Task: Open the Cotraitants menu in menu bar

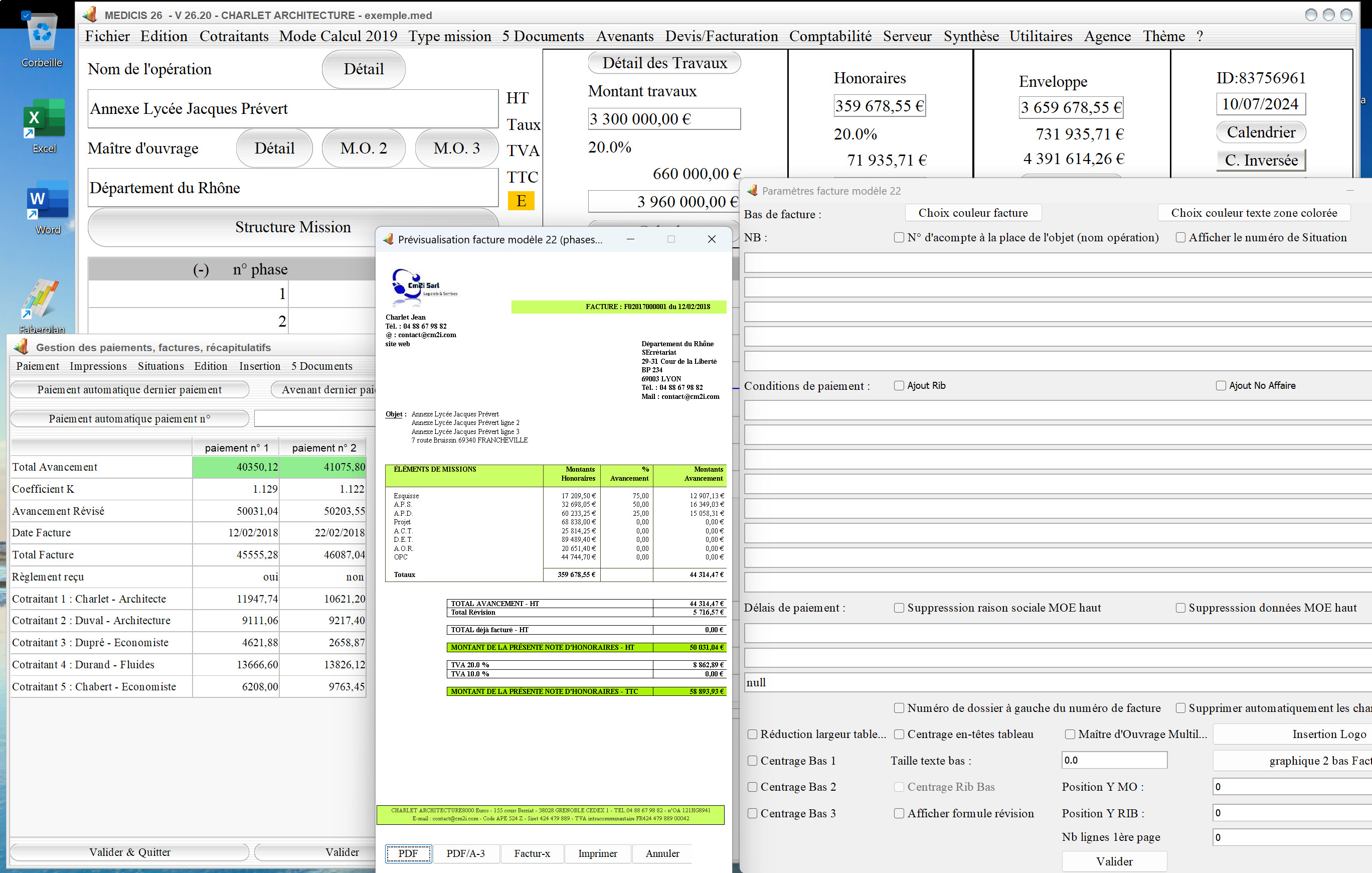Action: click(x=232, y=36)
